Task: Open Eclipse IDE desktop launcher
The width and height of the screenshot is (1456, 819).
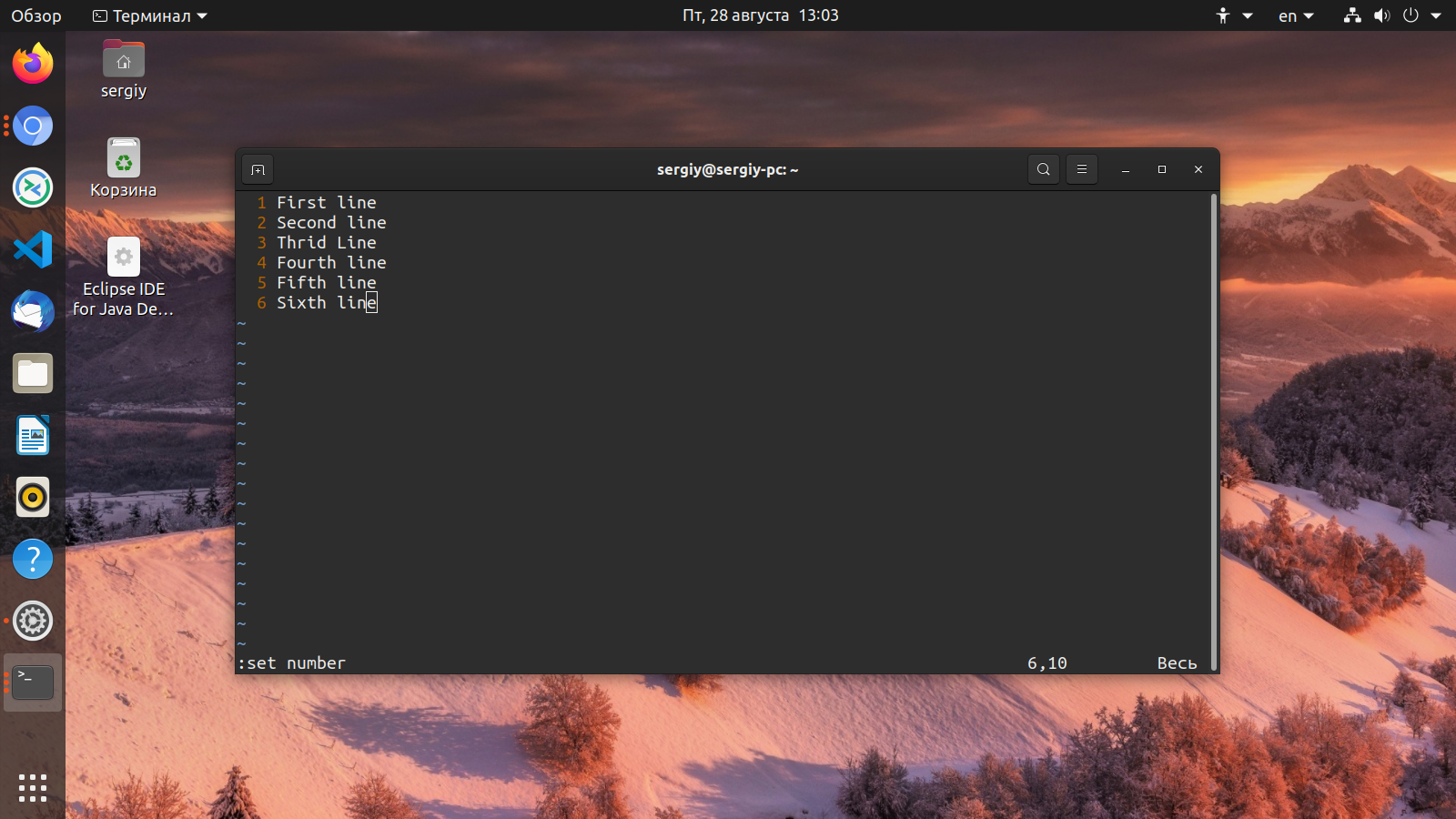Action: [x=124, y=278]
